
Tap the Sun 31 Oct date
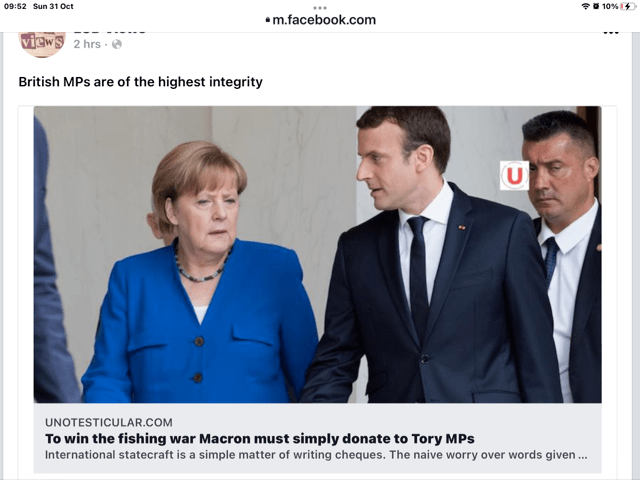click(53, 6)
